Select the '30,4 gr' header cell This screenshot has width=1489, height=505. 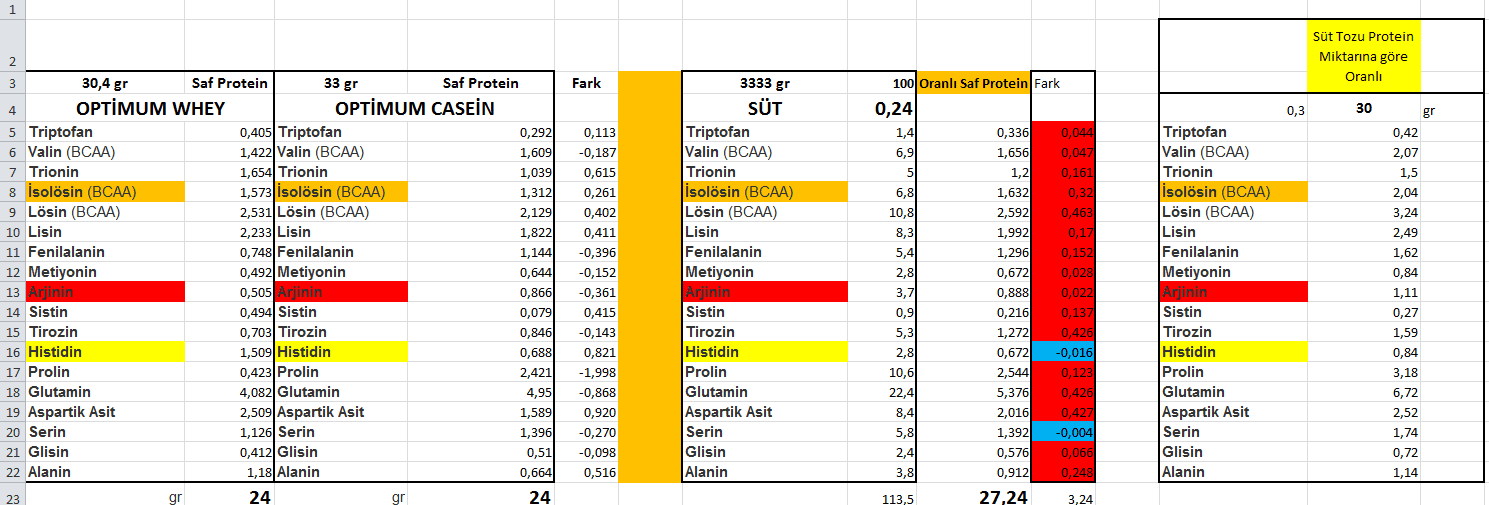click(x=105, y=83)
